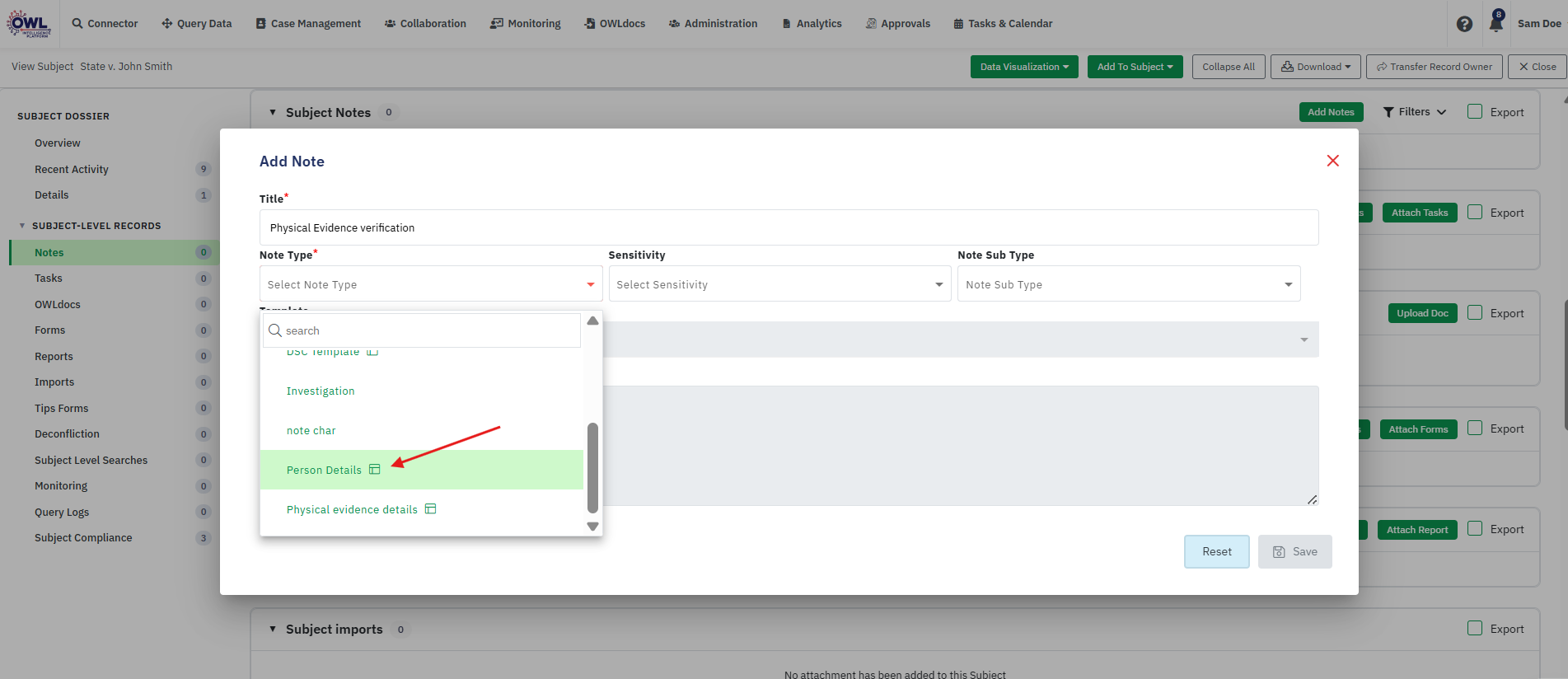Collapse Subject-Level Records tree
This screenshot has height=679, width=1568.
pyautogui.click(x=22, y=226)
